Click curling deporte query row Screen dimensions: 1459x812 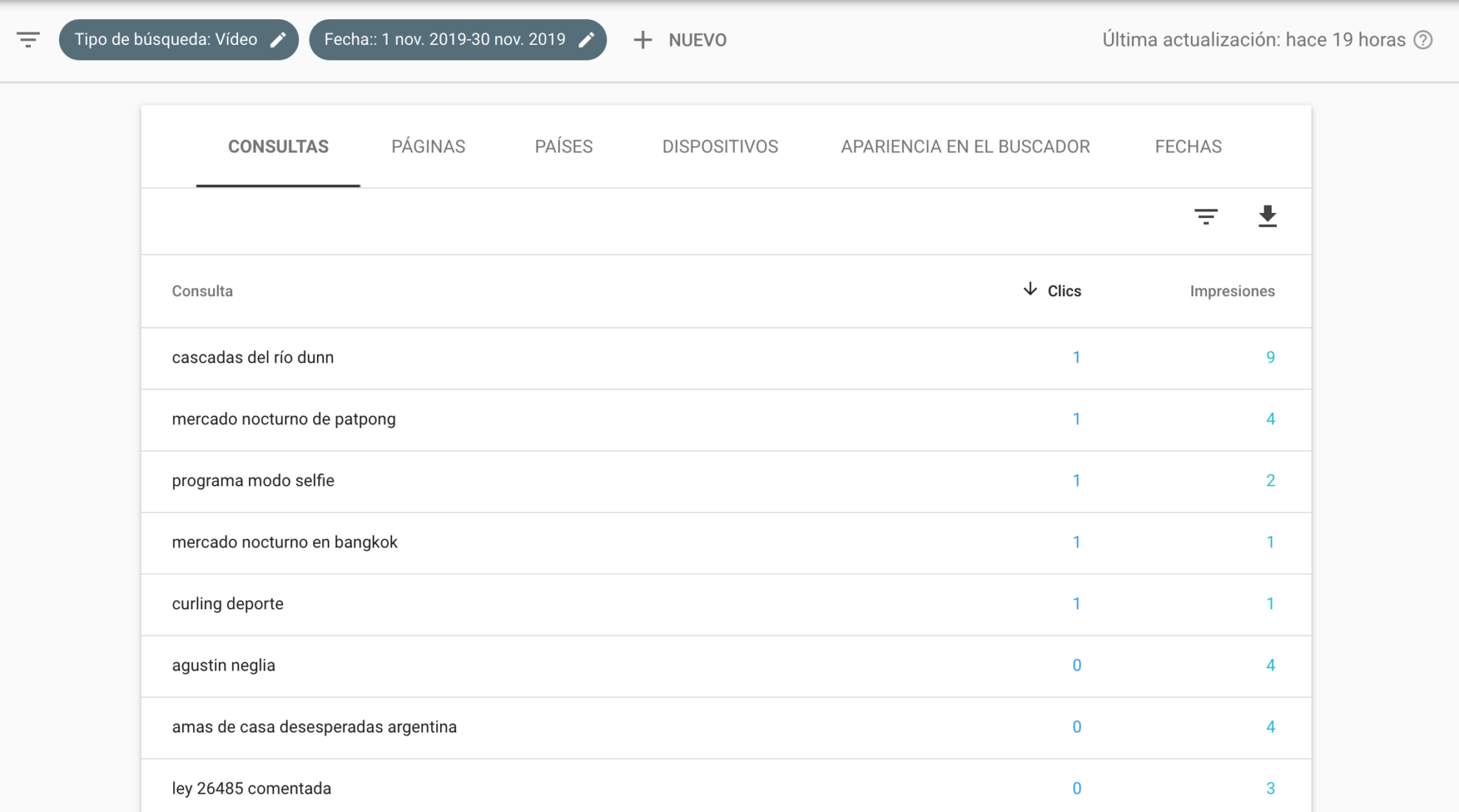(x=727, y=603)
